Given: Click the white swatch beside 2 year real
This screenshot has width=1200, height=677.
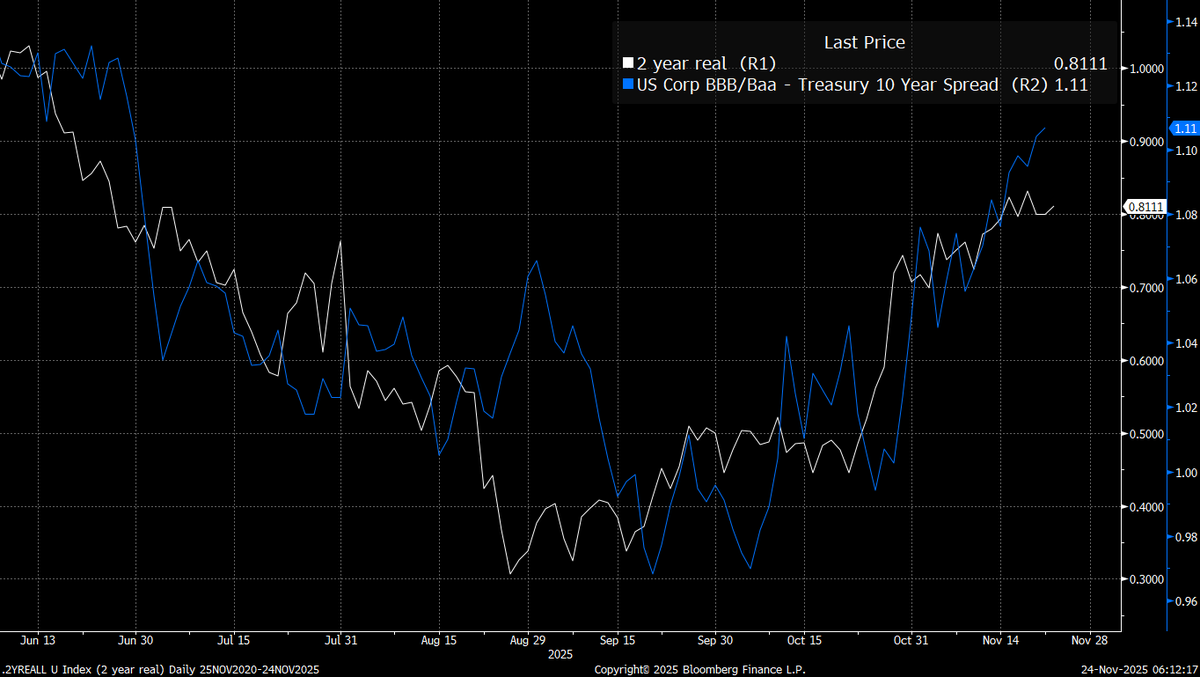Looking at the screenshot, I should pos(628,64).
